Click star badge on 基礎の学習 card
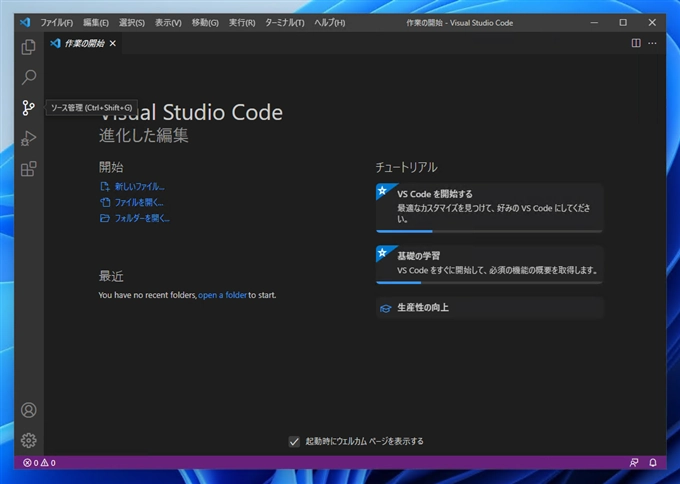 [x=382, y=252]
